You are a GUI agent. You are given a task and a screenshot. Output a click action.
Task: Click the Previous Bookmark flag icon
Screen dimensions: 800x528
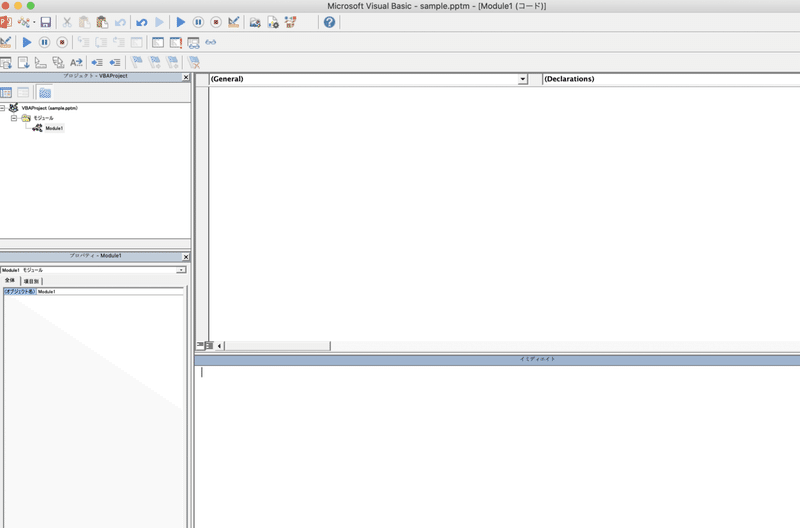172,62
